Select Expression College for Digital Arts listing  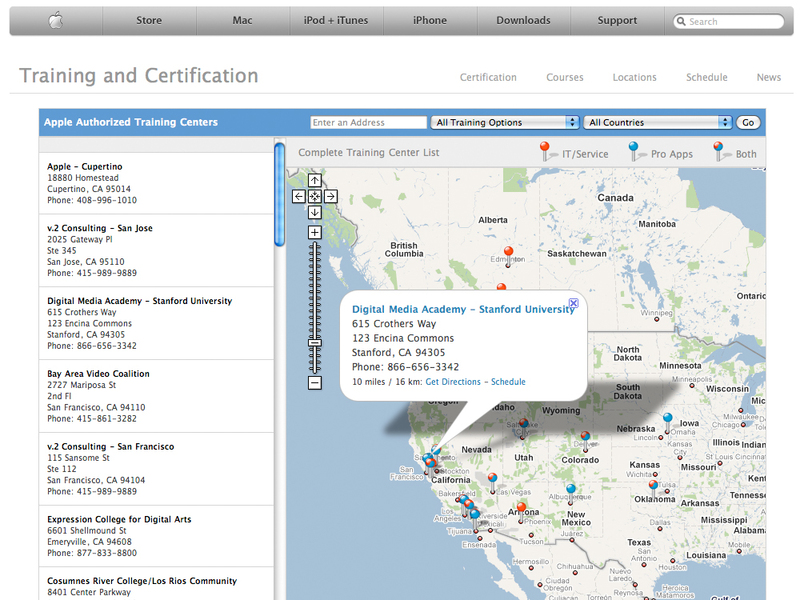pyautogui.click(x=156, y=536)
